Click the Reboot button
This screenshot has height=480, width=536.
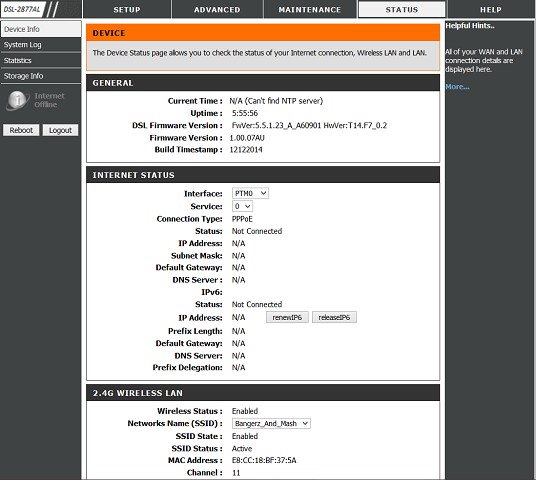click(x=21, y=130)
